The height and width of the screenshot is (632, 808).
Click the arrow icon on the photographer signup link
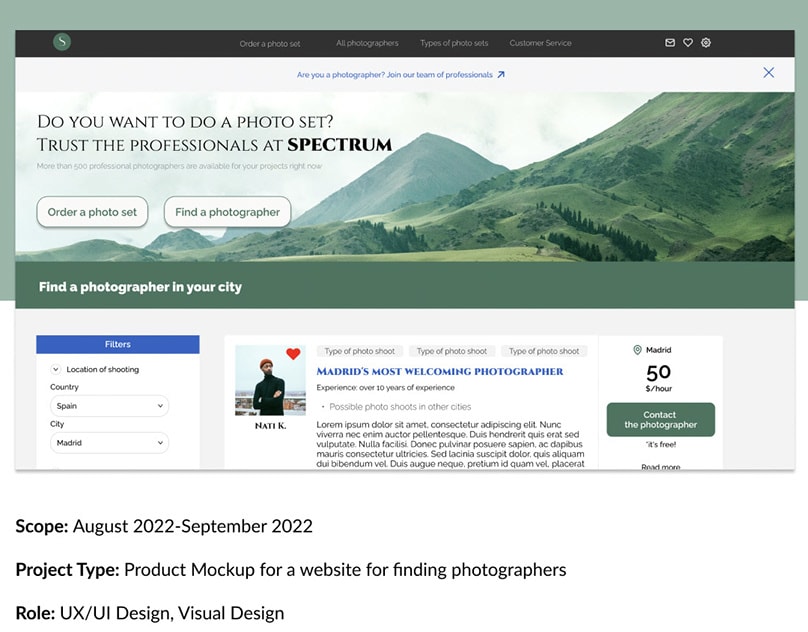tap(501, 74)
